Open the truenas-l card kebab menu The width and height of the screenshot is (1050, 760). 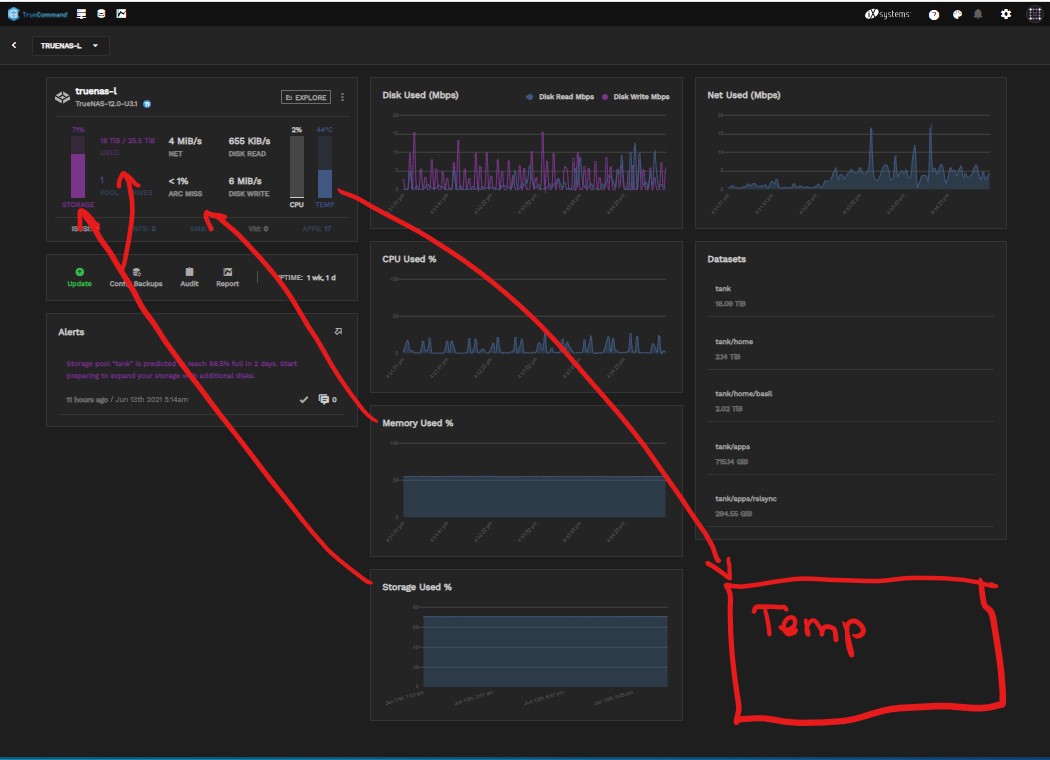[x=342, y=97]
